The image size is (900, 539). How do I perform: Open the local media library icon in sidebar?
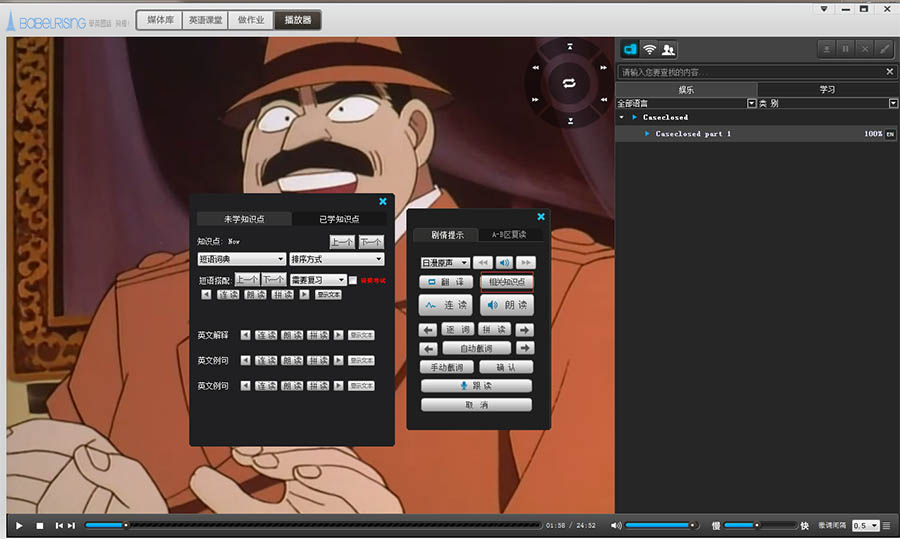pyautogui.click(x=630, y=49)
